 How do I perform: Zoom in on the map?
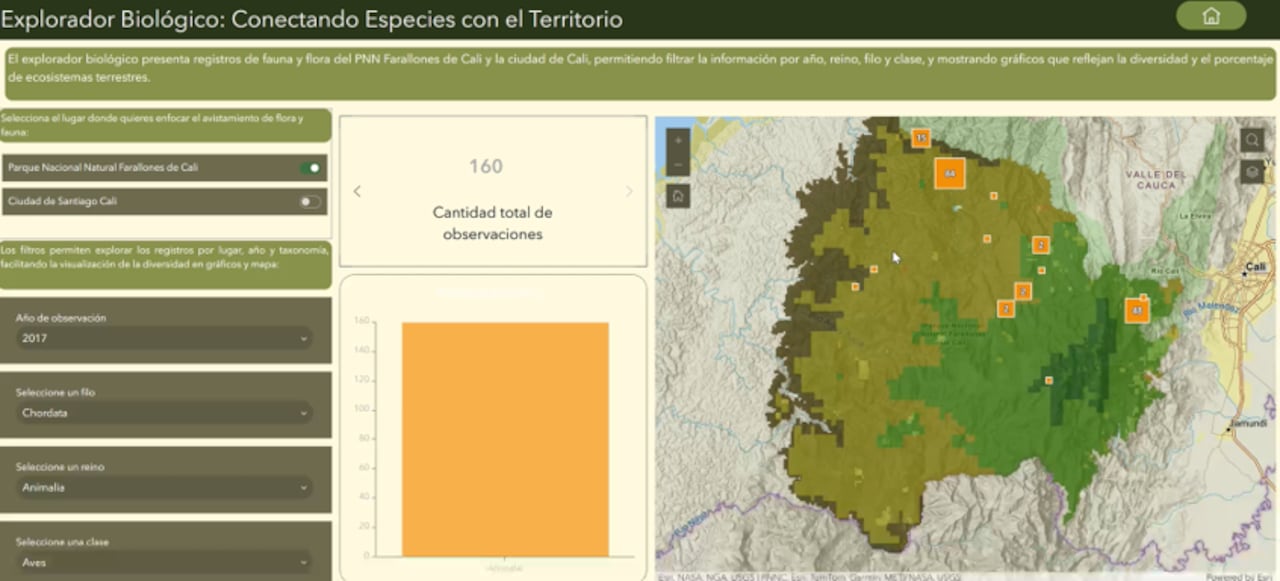tap(678, 140)
